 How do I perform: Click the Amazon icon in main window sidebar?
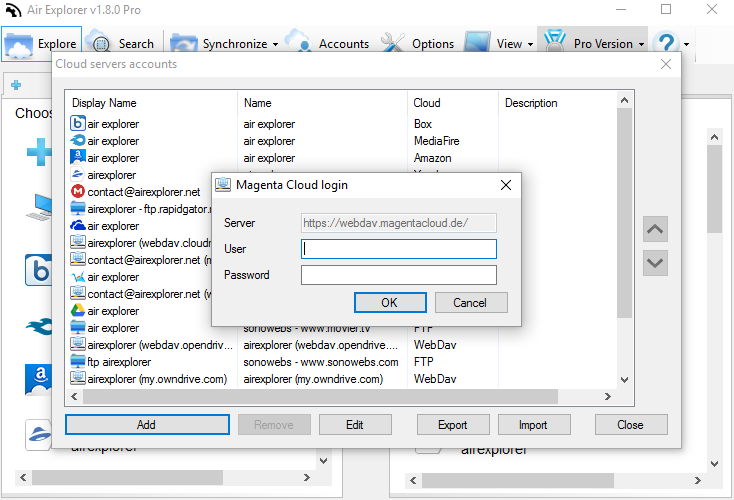click(x=38, y=380)
